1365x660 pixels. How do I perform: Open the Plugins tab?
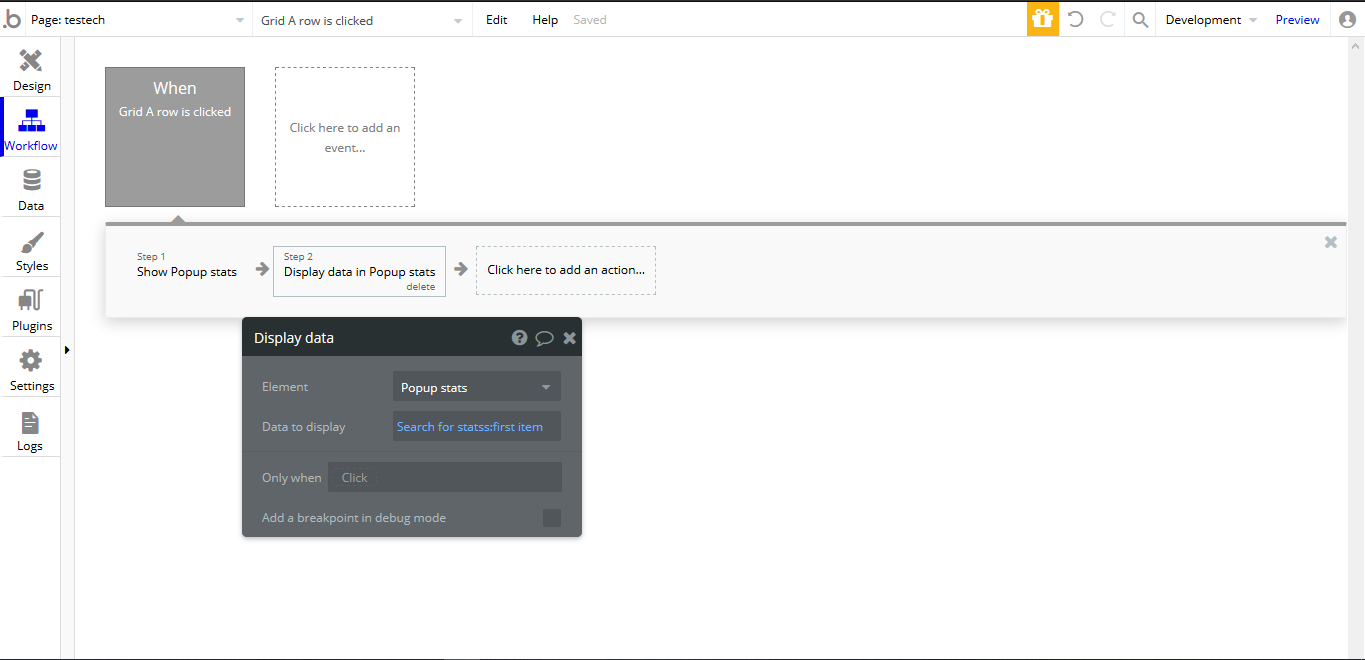click(x=31, y=310)
